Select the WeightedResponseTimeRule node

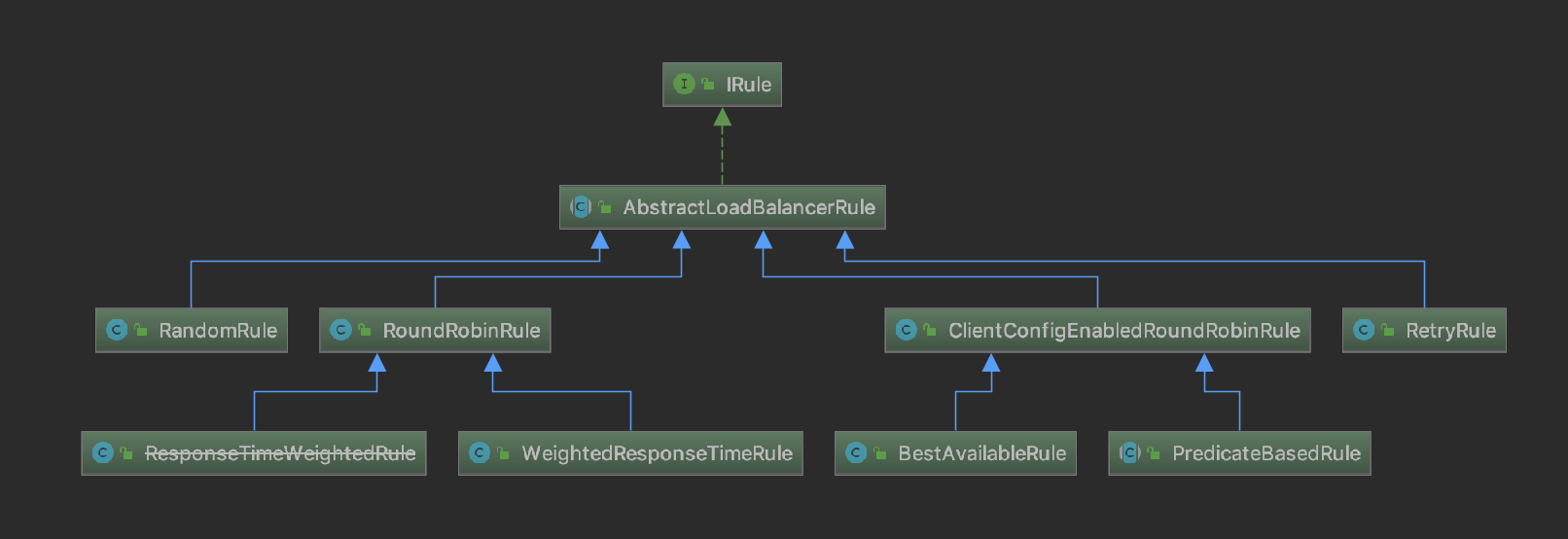tap(630, 453)
